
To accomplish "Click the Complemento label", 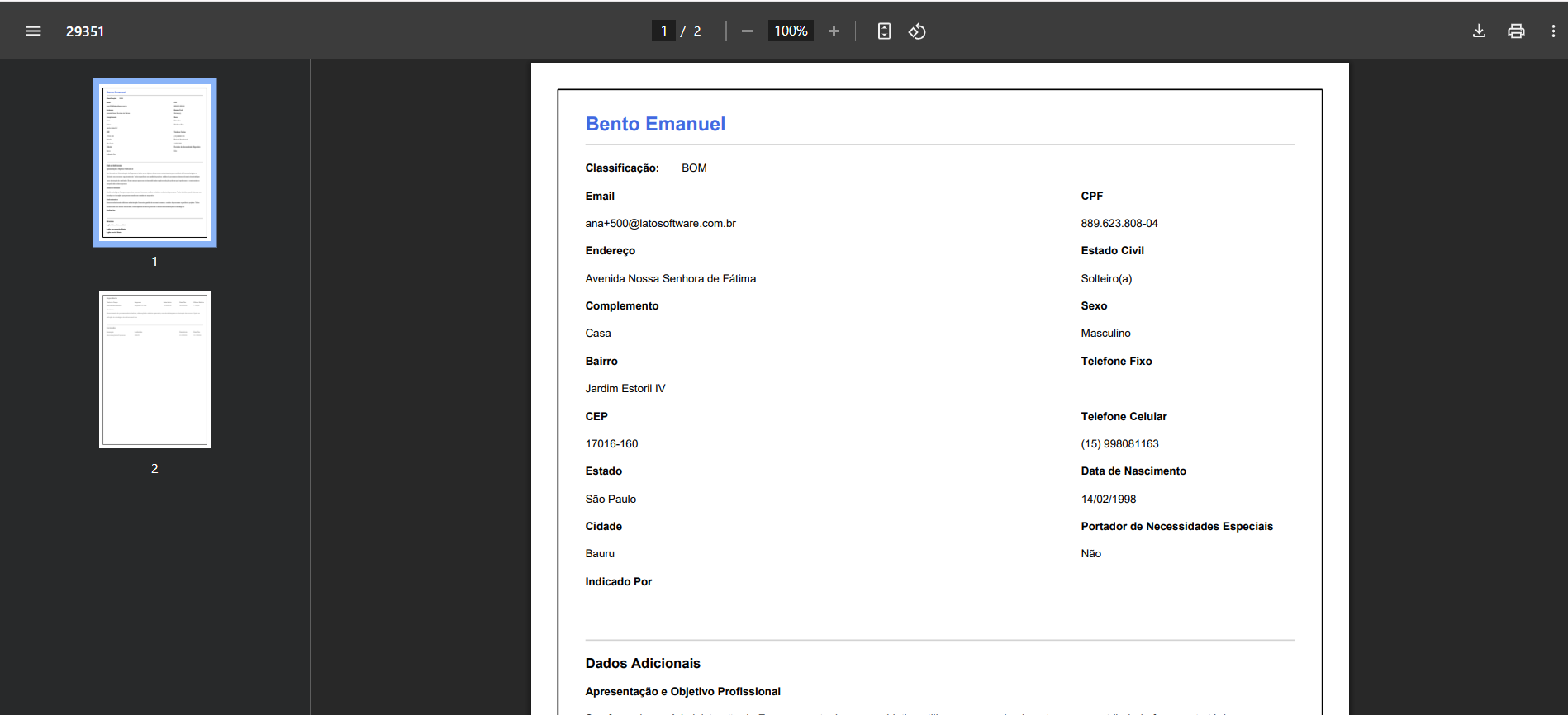I will point(622,305).
